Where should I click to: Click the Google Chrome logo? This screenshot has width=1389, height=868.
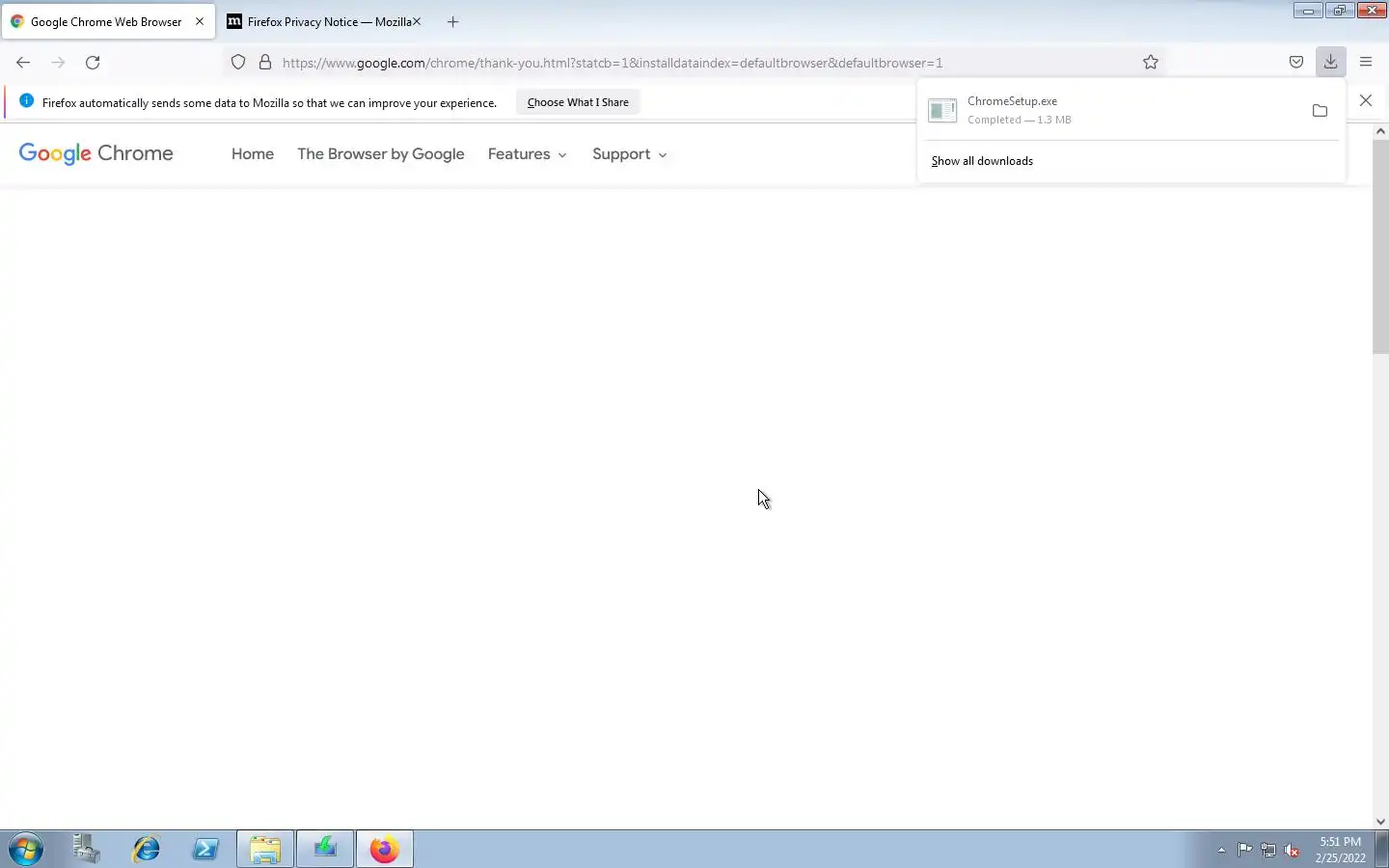click(96, 154)
